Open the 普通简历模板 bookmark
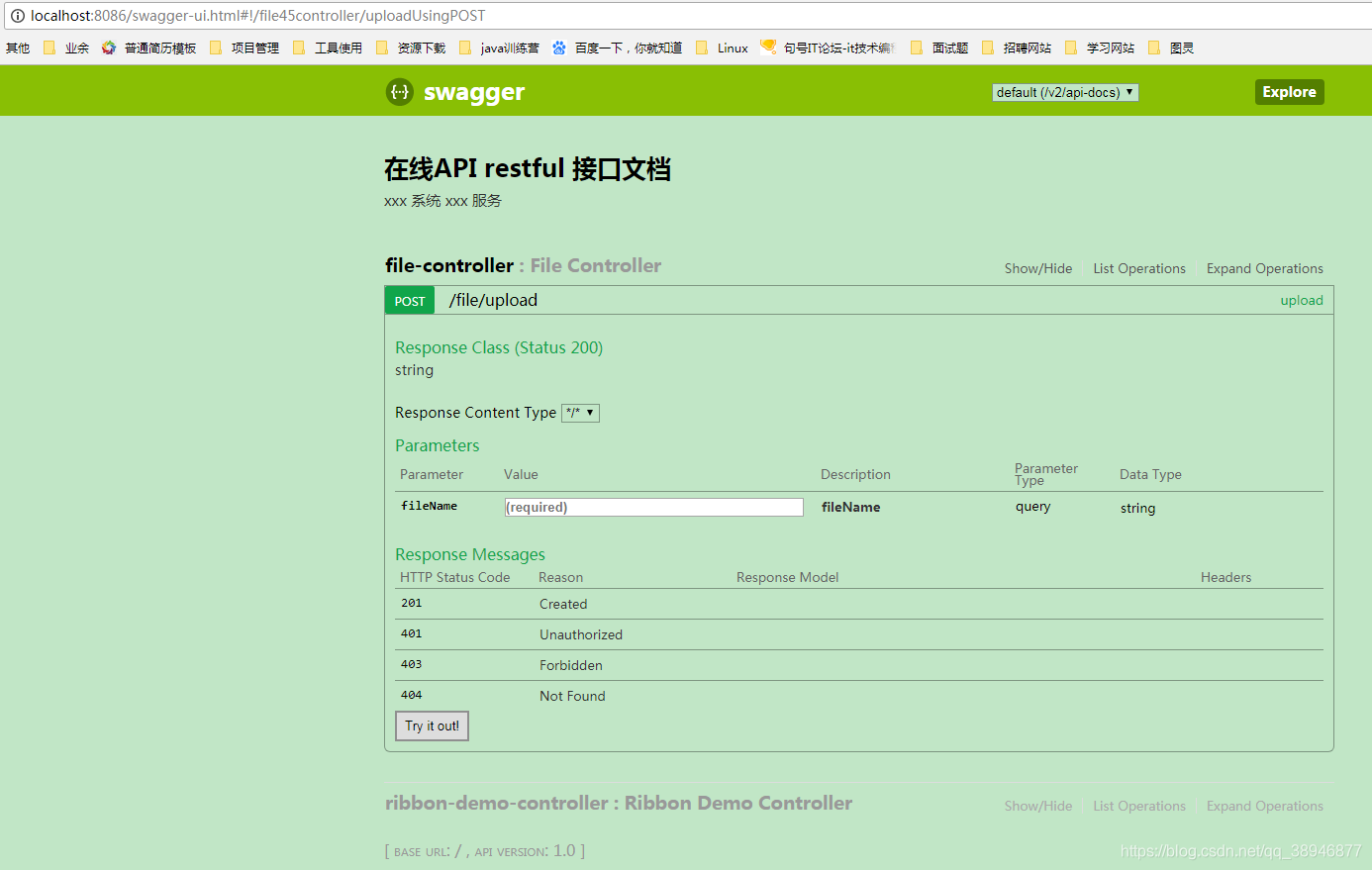The image size is (1372, 870). coord(148,48)
